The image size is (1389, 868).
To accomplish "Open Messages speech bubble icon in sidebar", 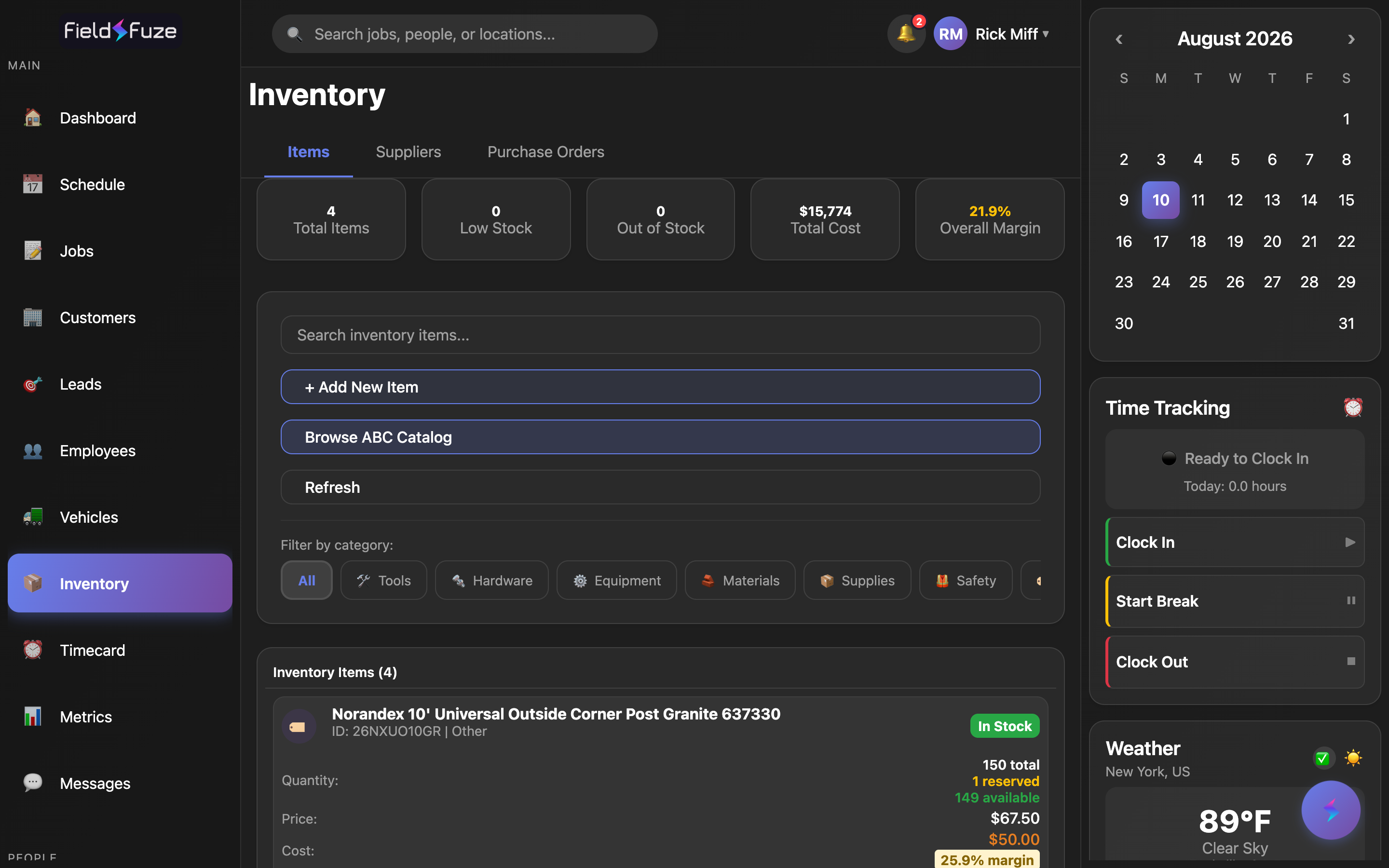I will click(x=33, y=783).
